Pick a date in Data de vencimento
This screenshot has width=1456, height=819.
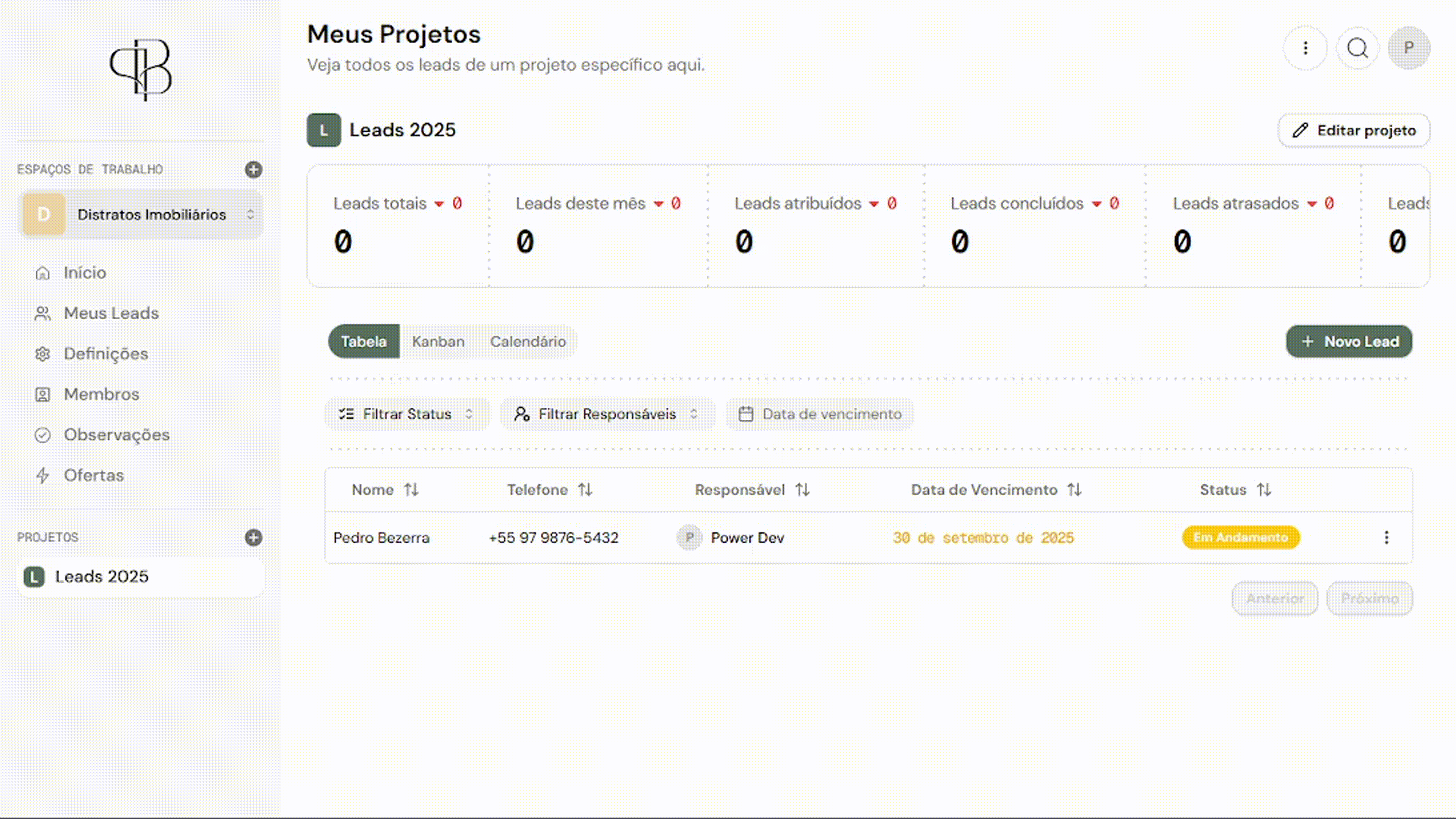tap(819, 414)
